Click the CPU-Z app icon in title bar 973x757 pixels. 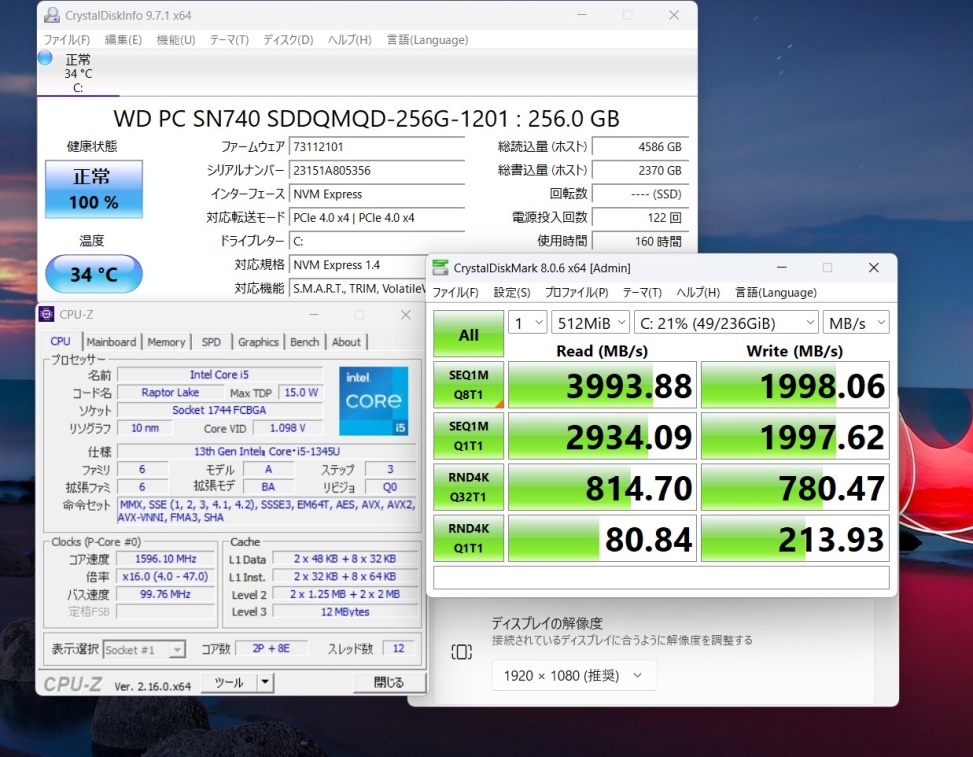click(x=46, y=315)
